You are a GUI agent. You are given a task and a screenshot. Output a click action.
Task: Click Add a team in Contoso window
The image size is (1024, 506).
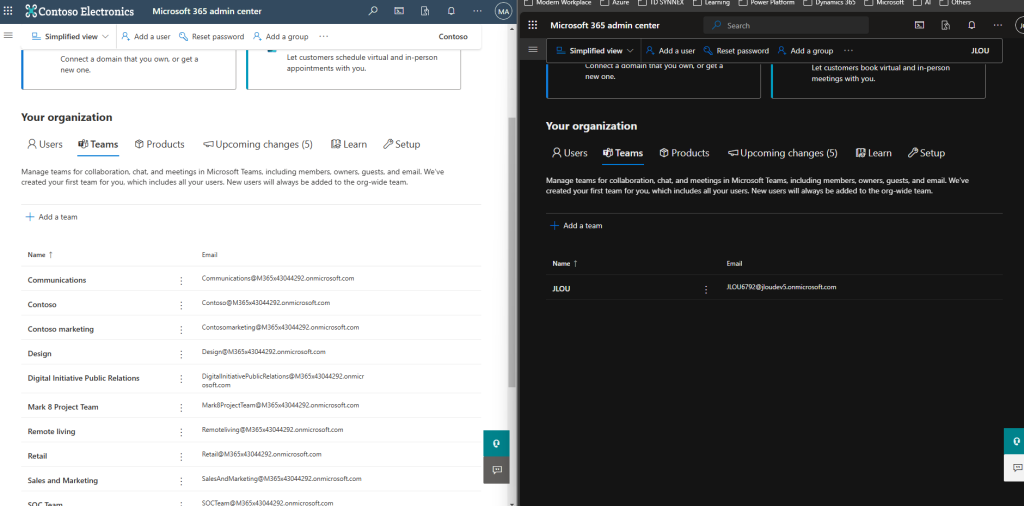coord(51,217)
